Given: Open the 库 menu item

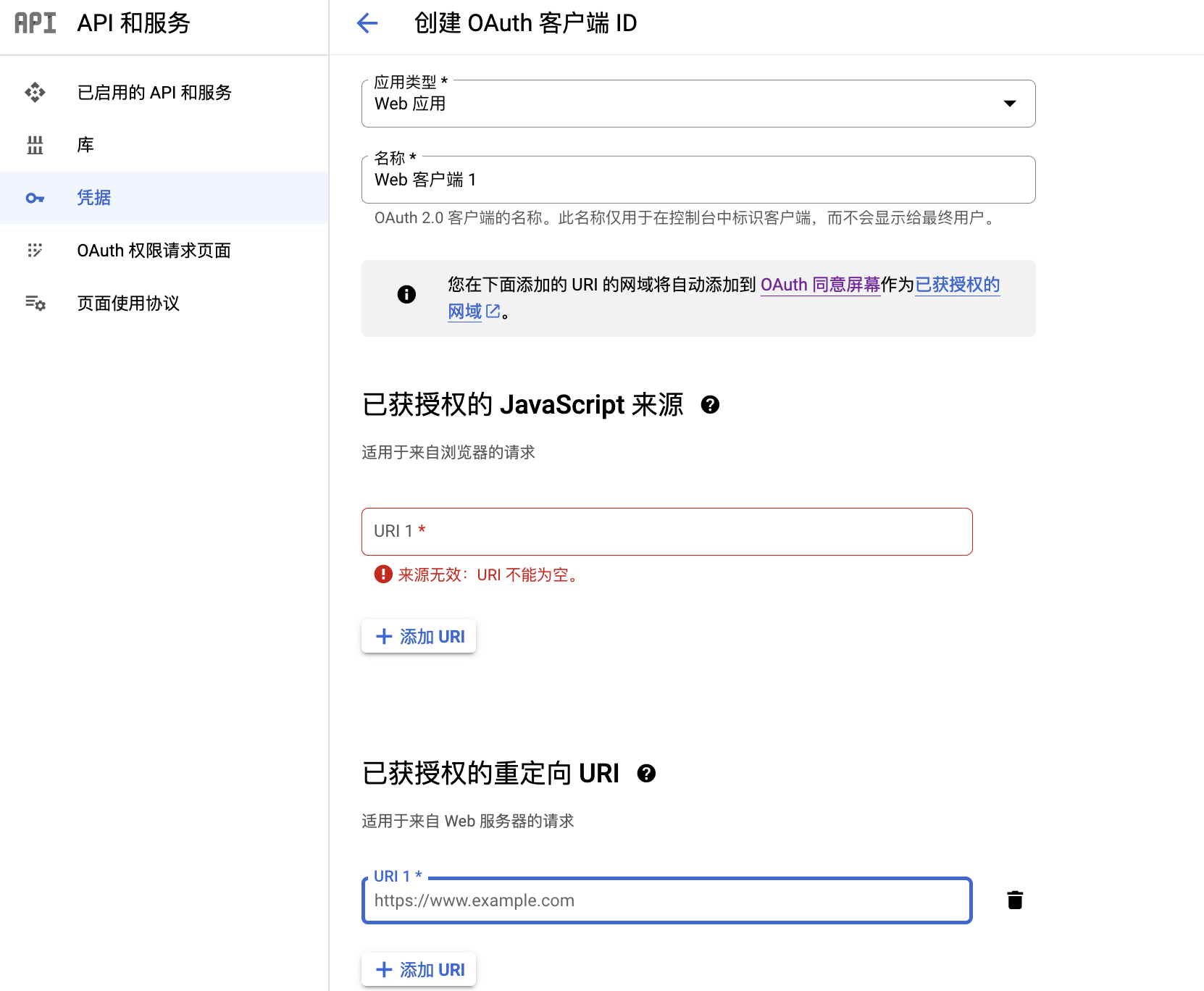Looking at the screenshot, I should click(164, 145).
